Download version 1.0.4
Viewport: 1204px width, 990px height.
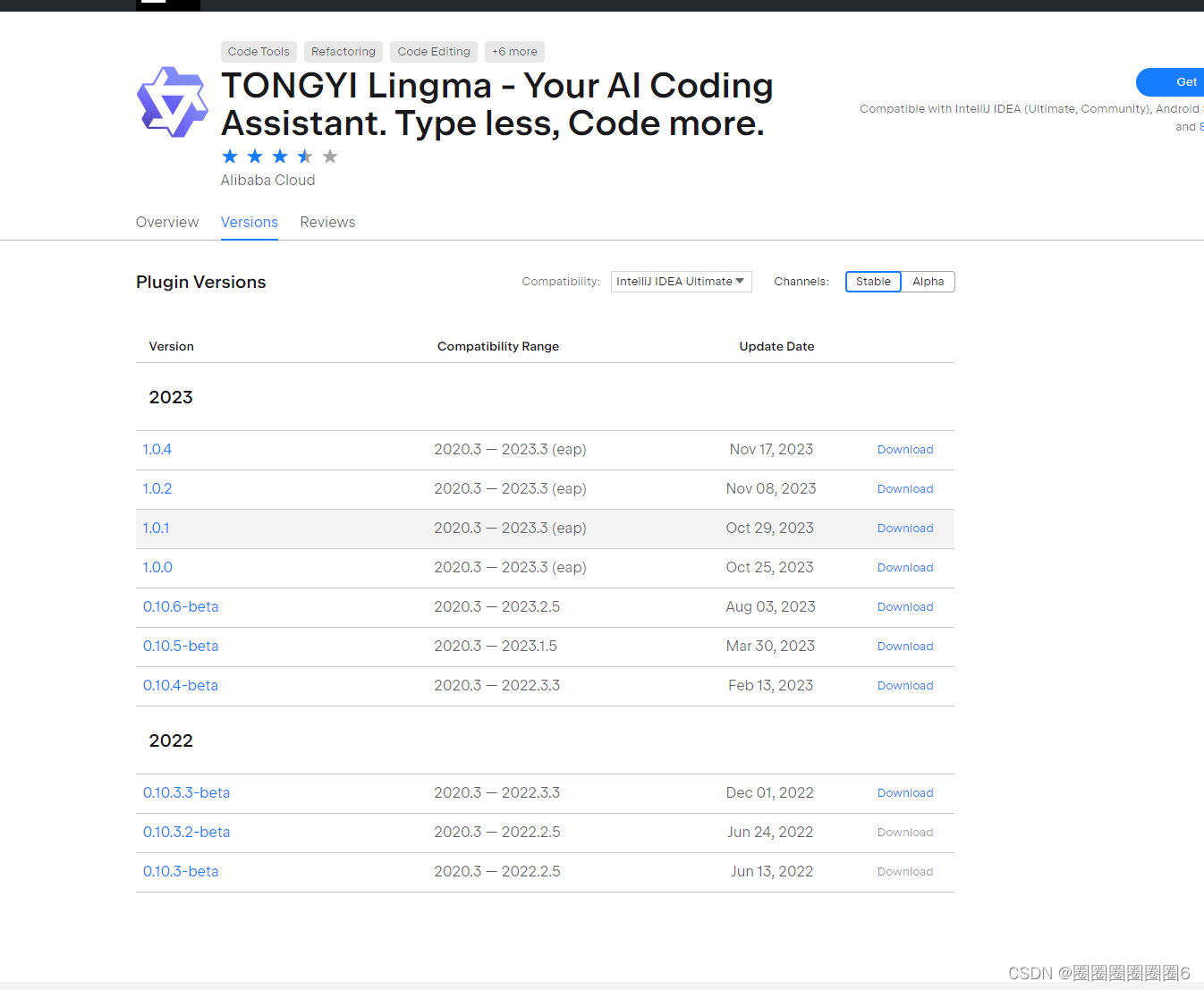(x=905, y=450)
